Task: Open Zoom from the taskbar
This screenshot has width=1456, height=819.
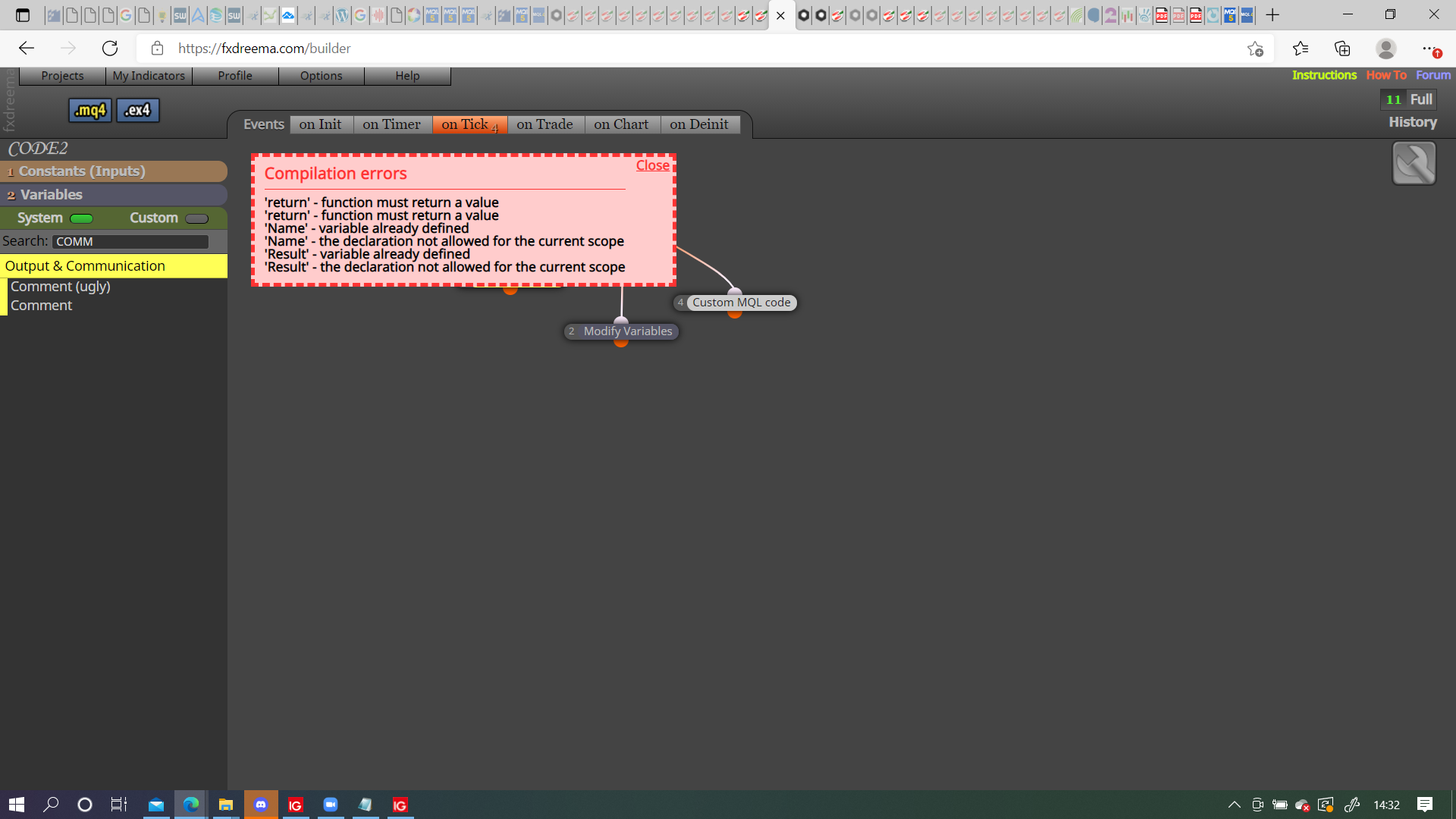Action: (x=331, y=805)
